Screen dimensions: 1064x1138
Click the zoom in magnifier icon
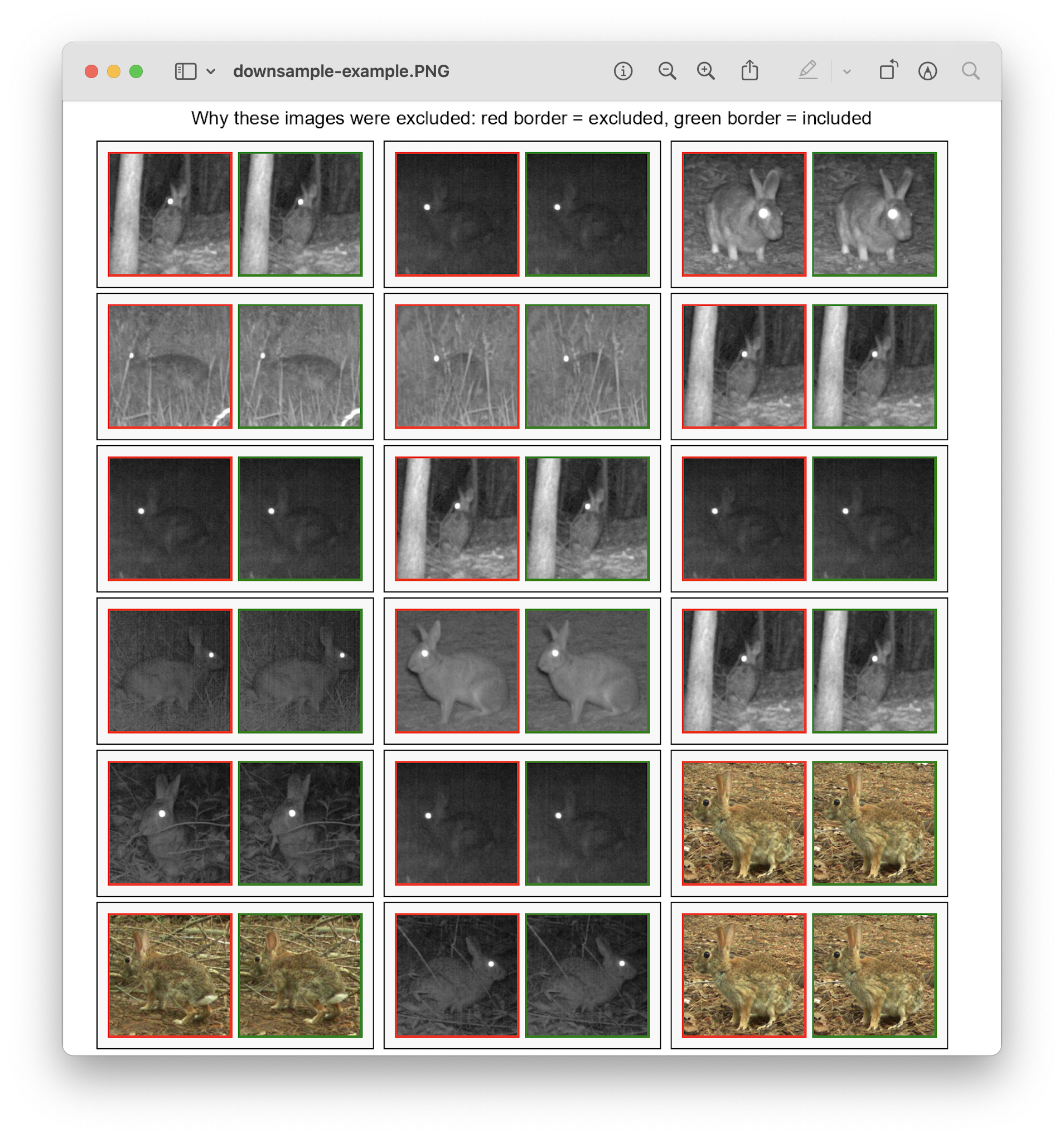click(705, 71)
